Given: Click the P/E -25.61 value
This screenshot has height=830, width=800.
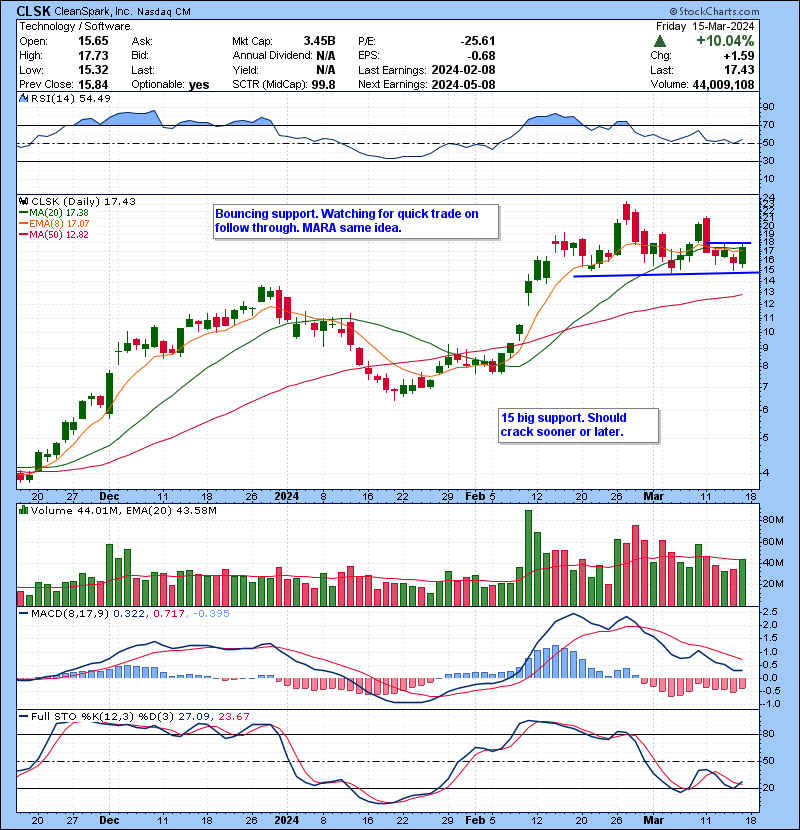Looking at the screenshot, I should tap(478, 41).
